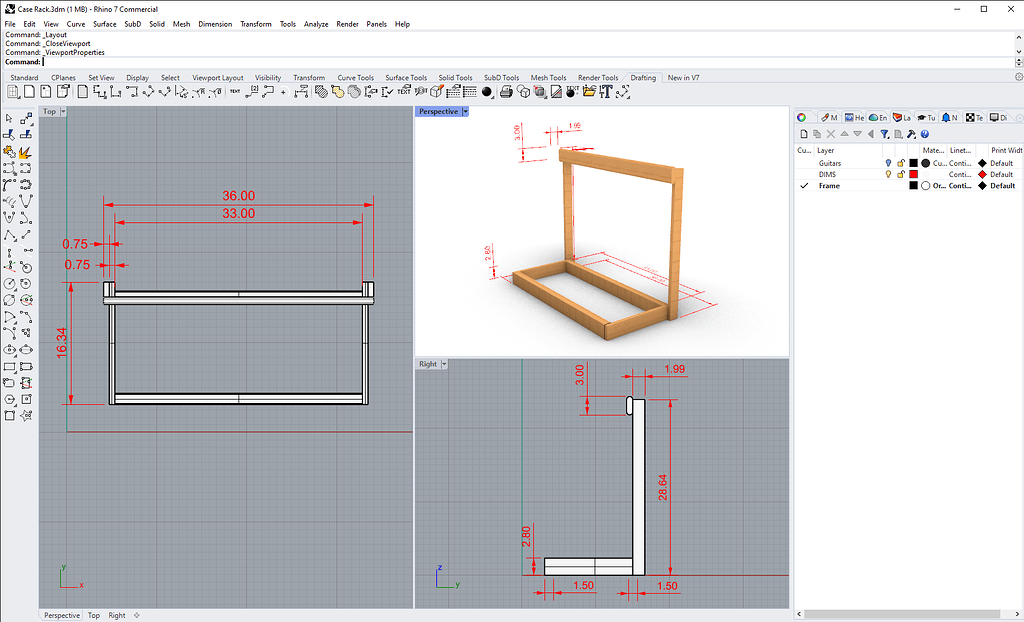The height and width of the screenshot is (622, 1024).
Task: Toggle the lock on the Guitars layer
Action: point(901,163)
